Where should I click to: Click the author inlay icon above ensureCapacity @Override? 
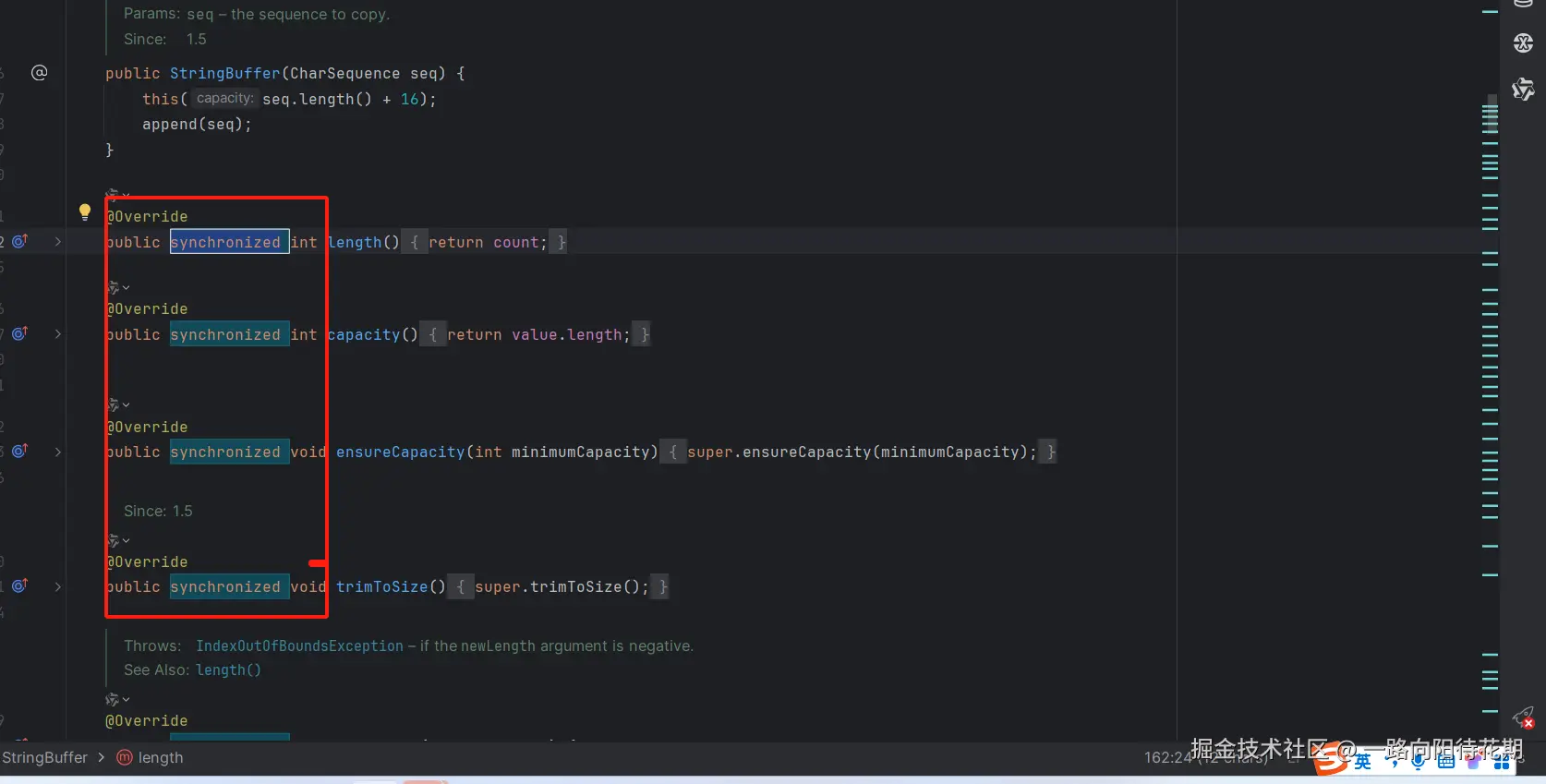[113, 405]
